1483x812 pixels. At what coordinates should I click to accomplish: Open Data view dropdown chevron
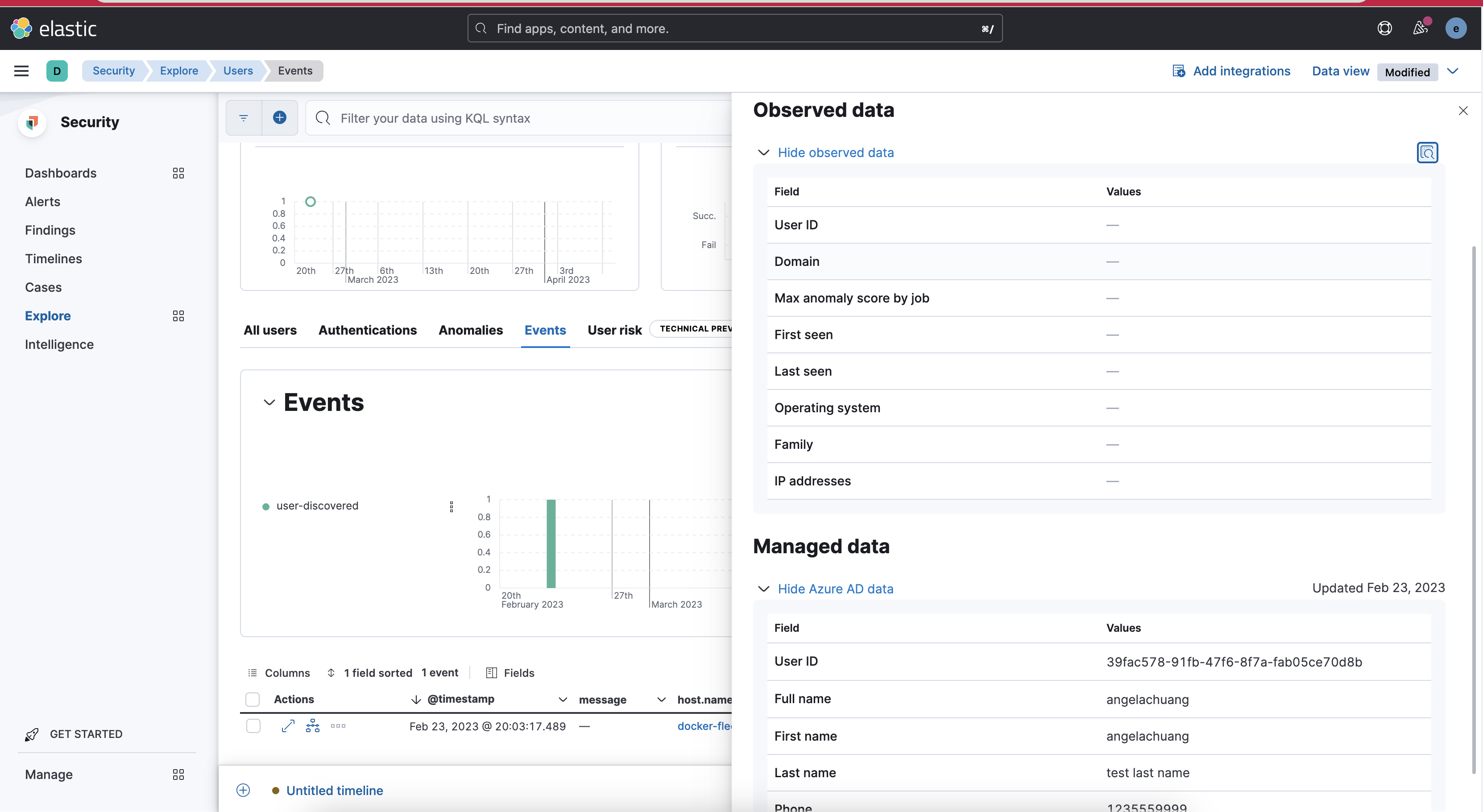(1453, 71)
